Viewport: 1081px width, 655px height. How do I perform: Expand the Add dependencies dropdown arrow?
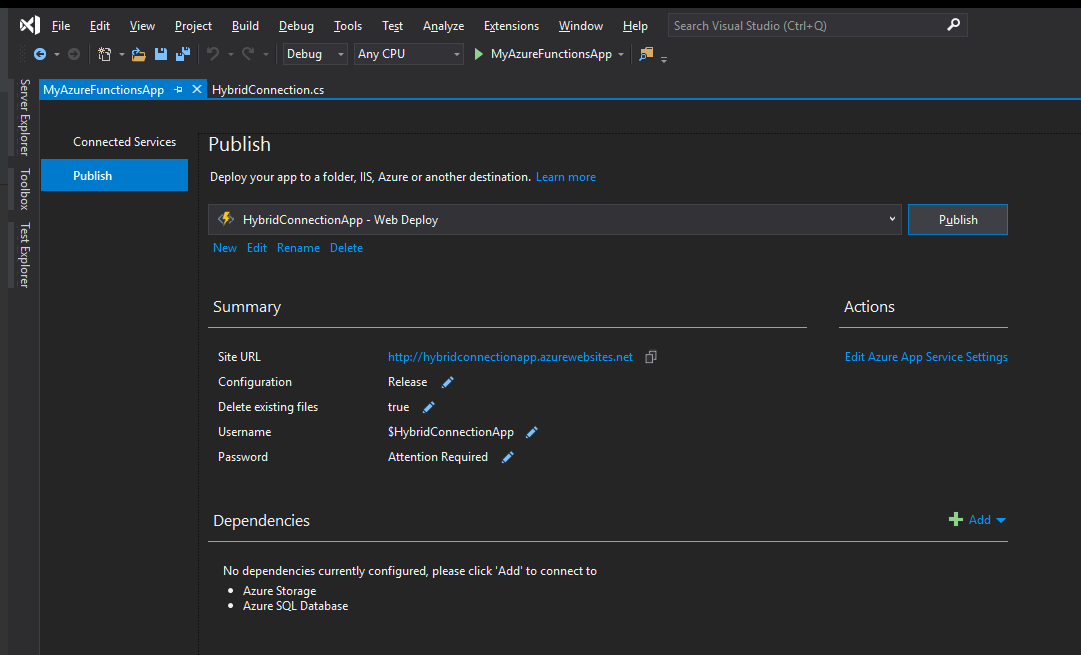coord(1001,520)
